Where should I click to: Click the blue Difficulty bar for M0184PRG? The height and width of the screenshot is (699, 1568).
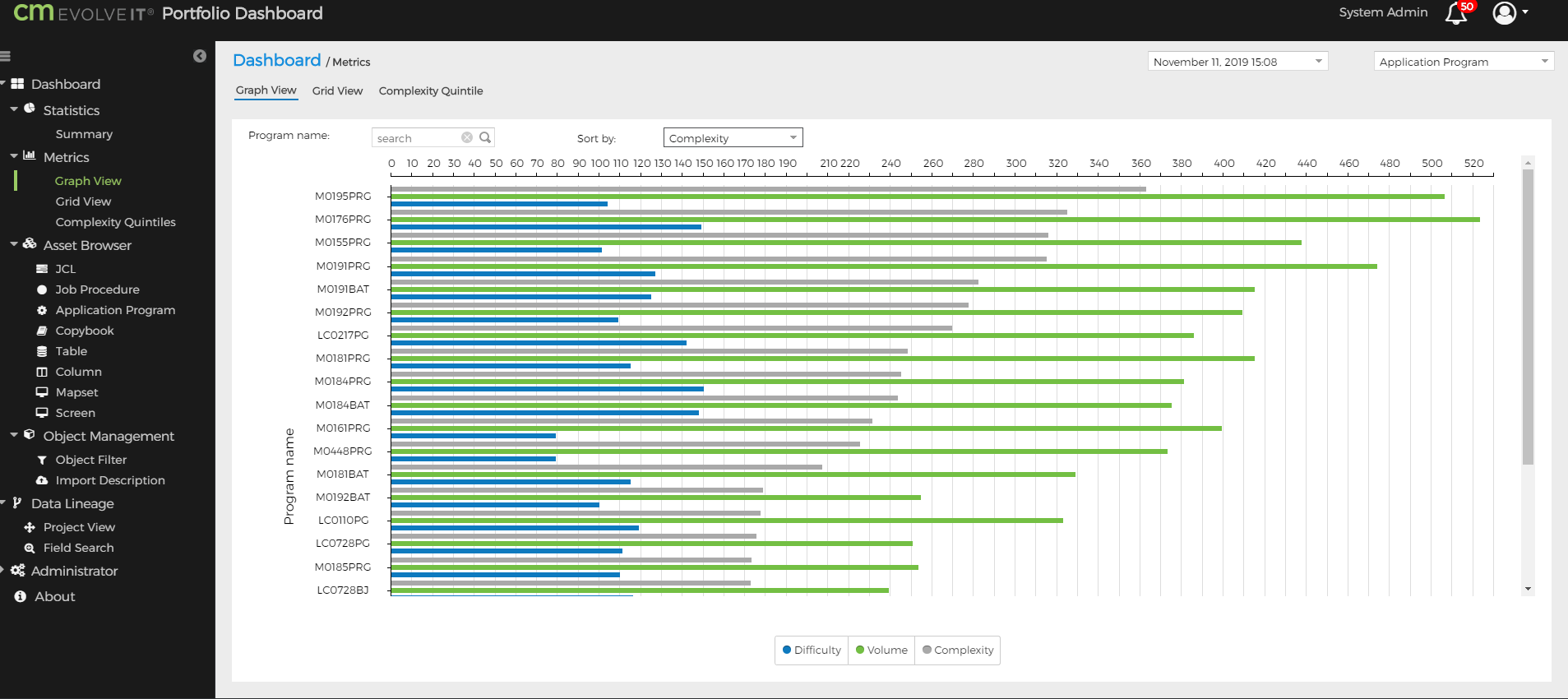click(x=547, y=389)
